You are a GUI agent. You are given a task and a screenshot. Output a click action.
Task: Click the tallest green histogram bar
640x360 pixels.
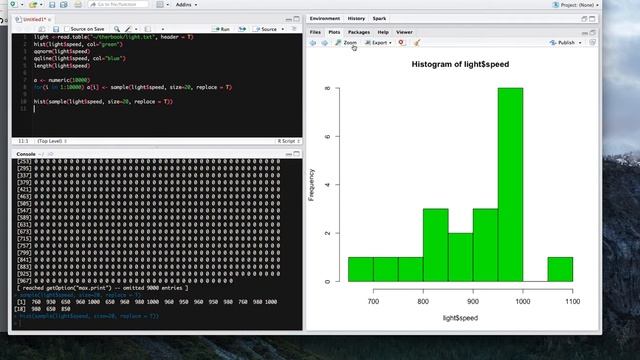(x=510, y=184)
